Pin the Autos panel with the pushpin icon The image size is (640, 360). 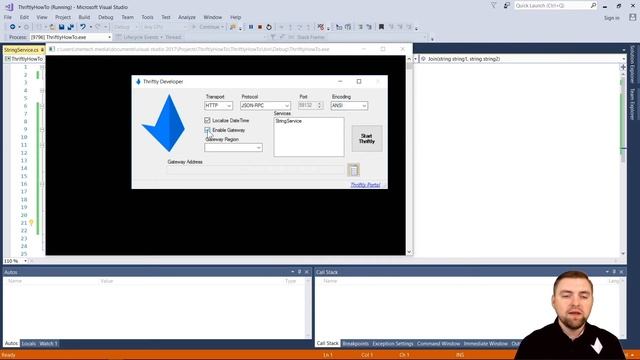pos(300,272)
